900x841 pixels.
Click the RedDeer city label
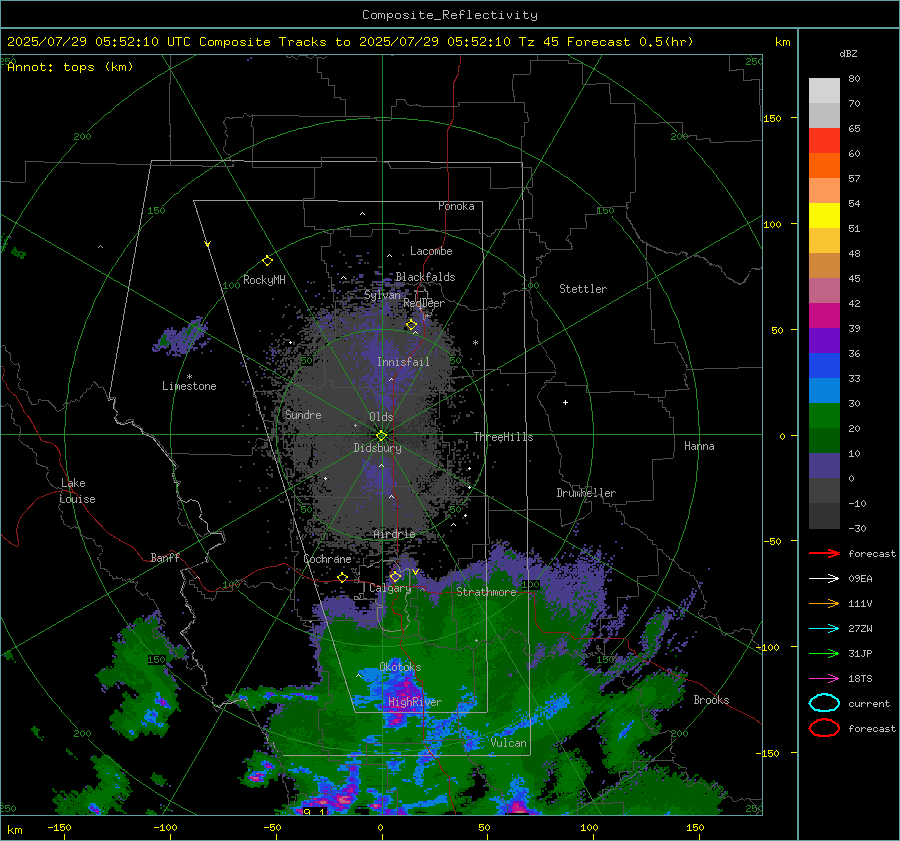[424, 303]
